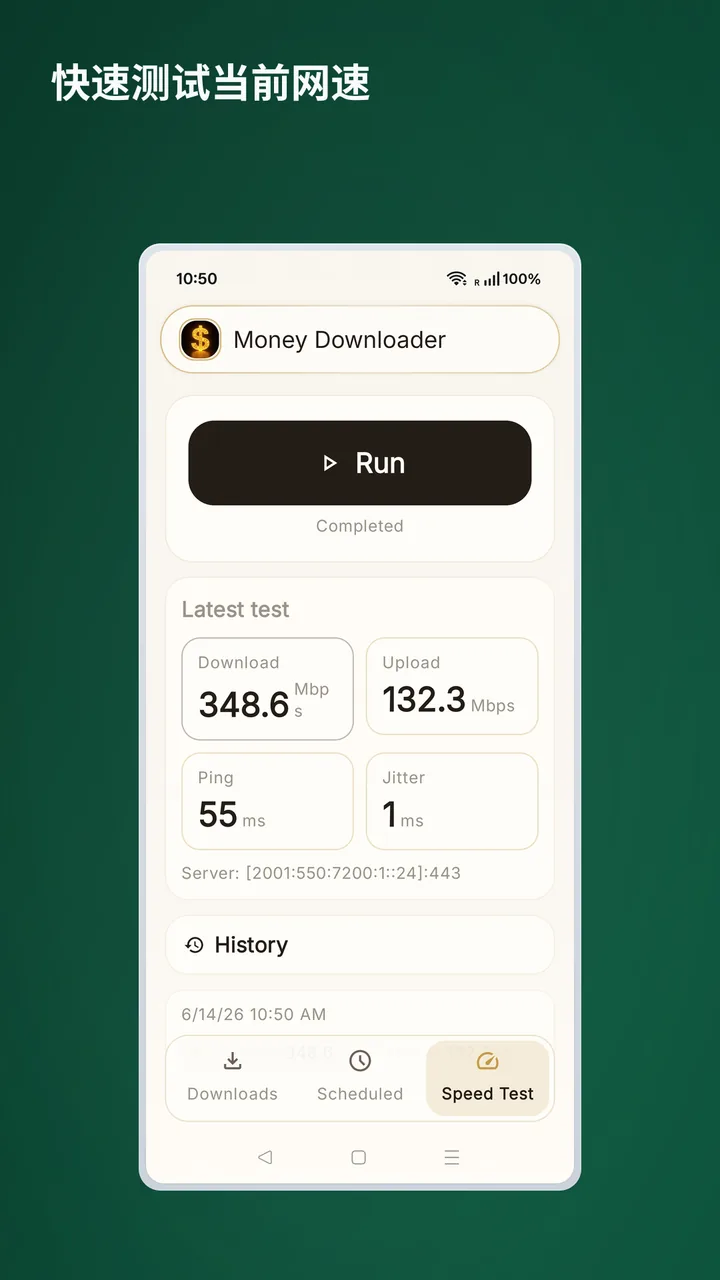Image resolution: width=720 pixels, height=1280 pixels.
Task: Open the History section header
Action: click(360, 945)
